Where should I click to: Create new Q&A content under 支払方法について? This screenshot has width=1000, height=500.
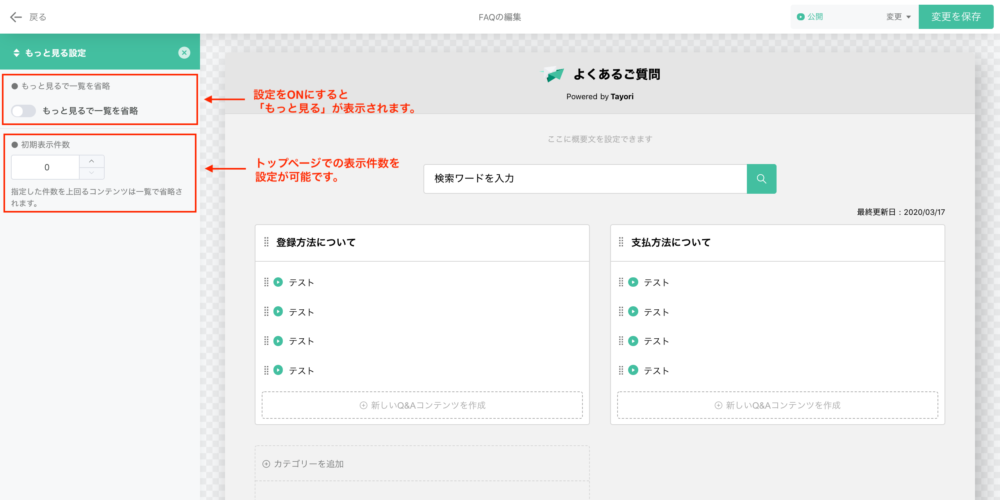(777, 405)
